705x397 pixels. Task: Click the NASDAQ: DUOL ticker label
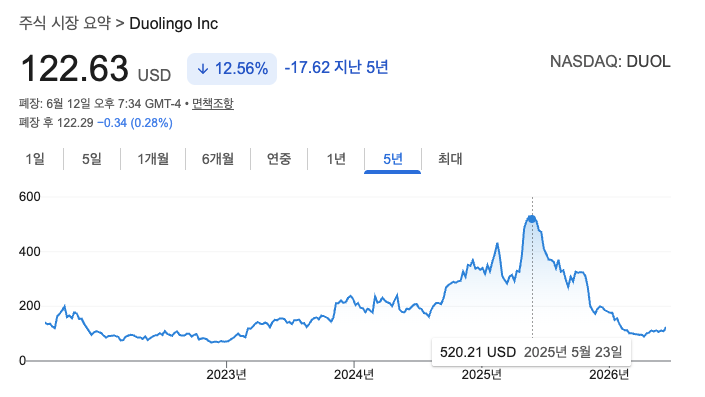[x=610, y=62]
